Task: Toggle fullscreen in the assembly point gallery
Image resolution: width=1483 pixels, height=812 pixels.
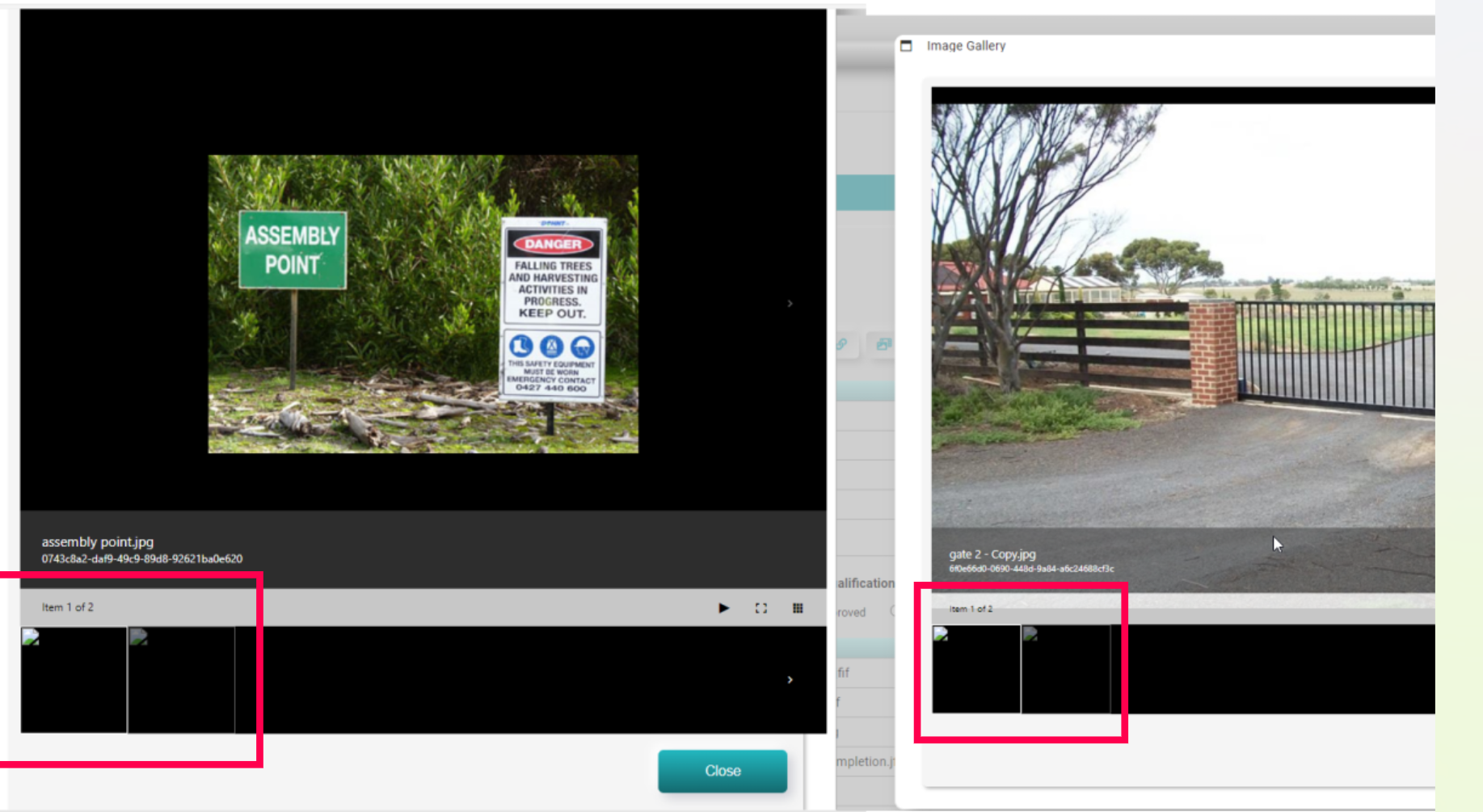Action: pyautogui.click(x=760, y=608)
